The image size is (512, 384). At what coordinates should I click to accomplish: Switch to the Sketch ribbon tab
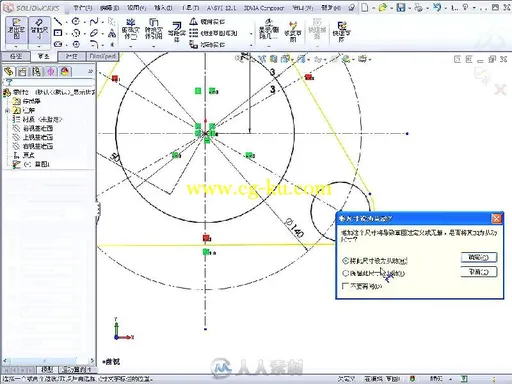43,57
